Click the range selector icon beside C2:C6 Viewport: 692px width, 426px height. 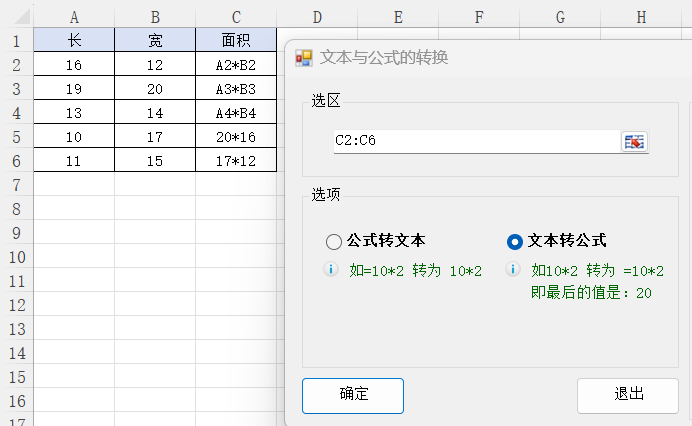[x=634, y=142]
